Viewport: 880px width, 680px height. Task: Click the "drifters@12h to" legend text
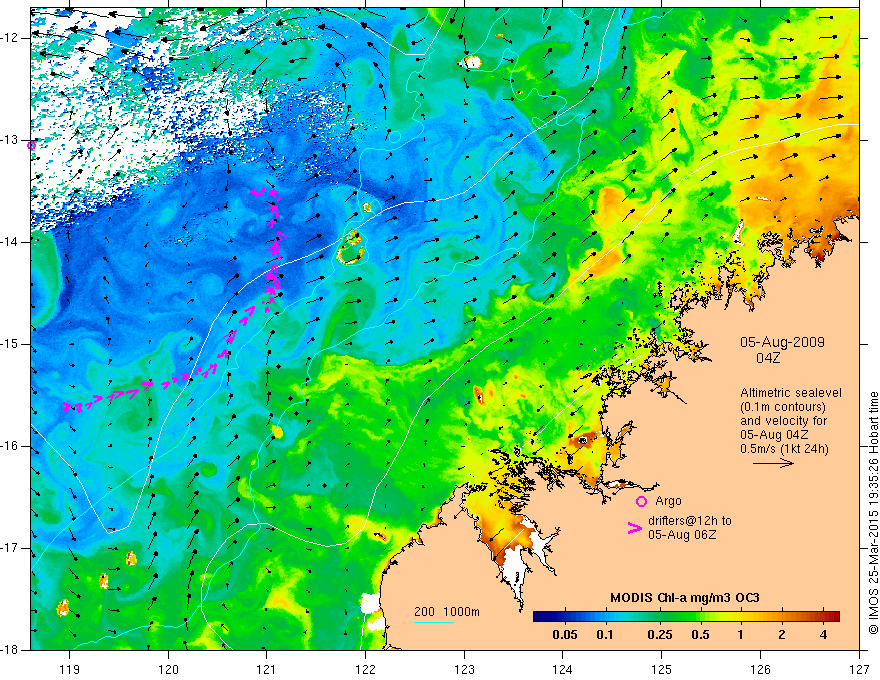pyautogui.click(x=690, y=521)
